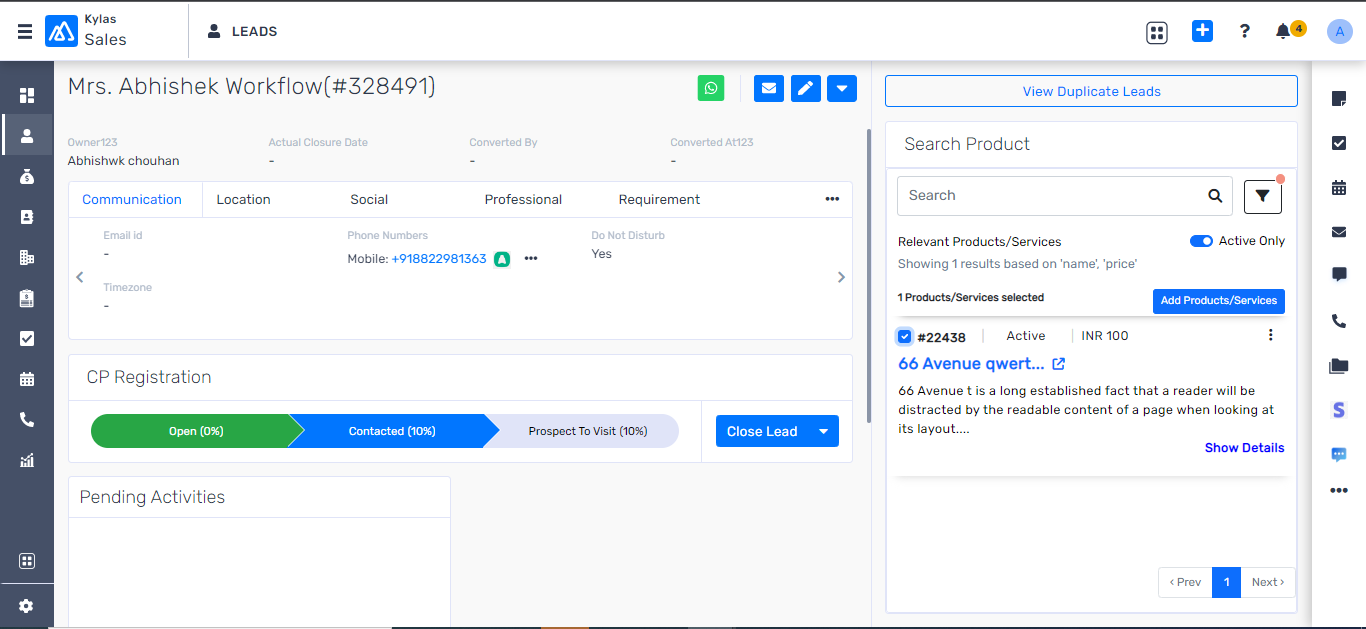The image size is (1366, 629).
Task: Open the Documents folder in right sidebar
Action: coord(1339,365)
